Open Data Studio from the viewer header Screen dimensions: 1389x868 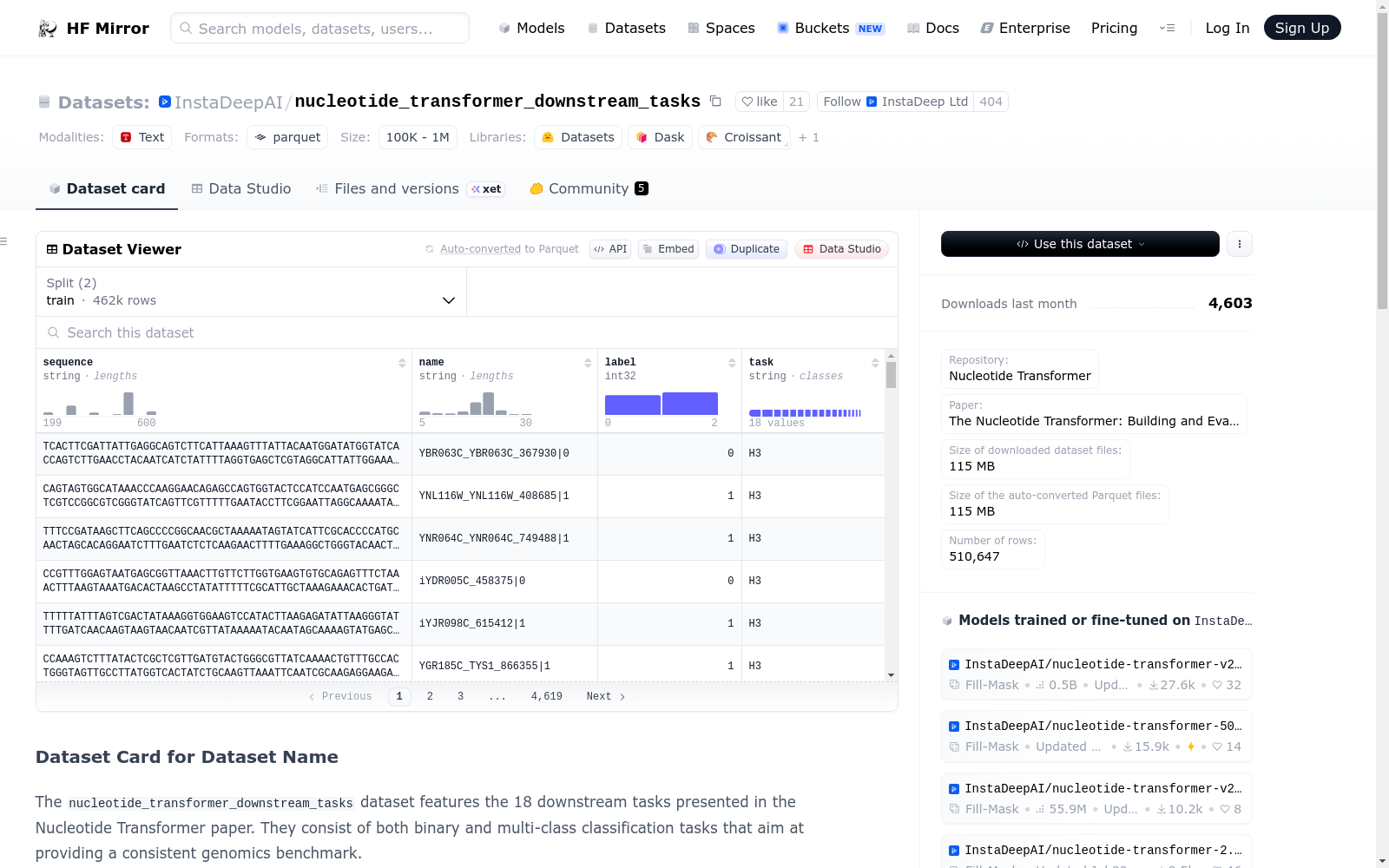841,249
